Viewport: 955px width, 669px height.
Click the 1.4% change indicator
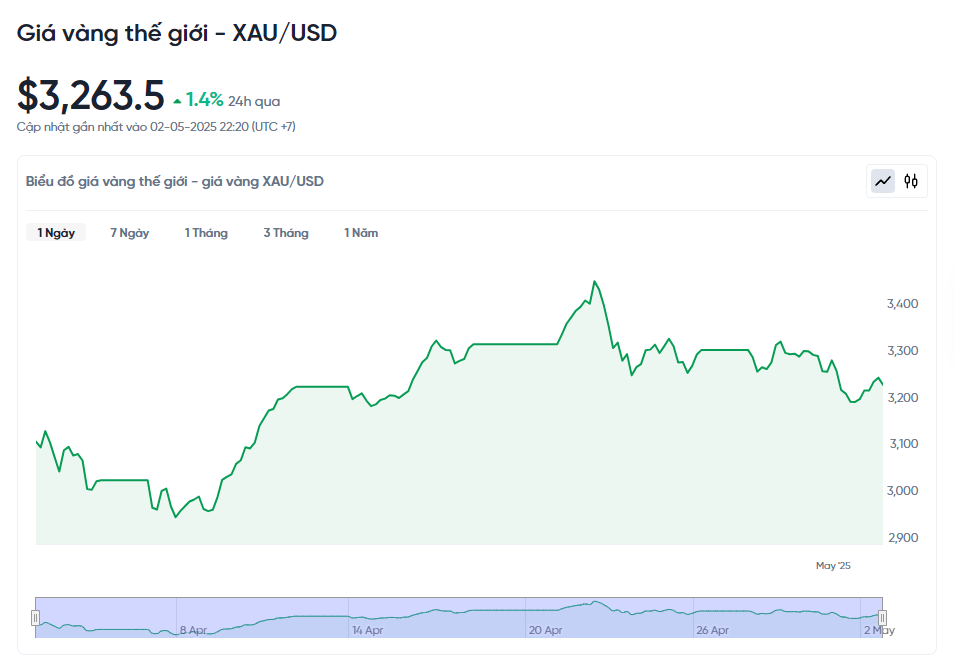click(204, 99)
